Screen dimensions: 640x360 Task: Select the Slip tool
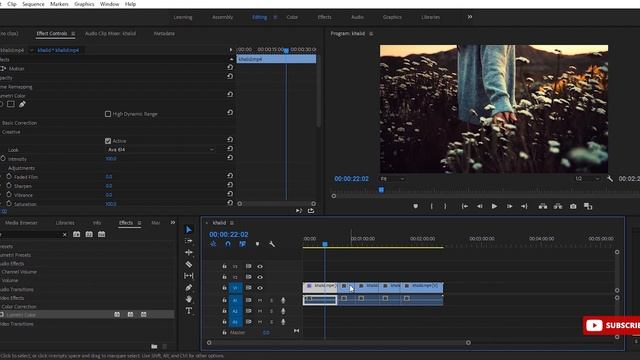[x=189, y=276]
